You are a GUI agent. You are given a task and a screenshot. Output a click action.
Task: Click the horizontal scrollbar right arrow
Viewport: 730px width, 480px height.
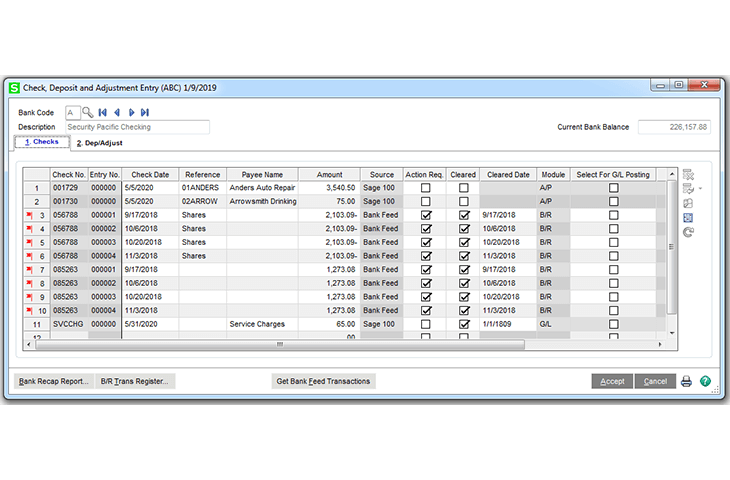pos(660,345)
